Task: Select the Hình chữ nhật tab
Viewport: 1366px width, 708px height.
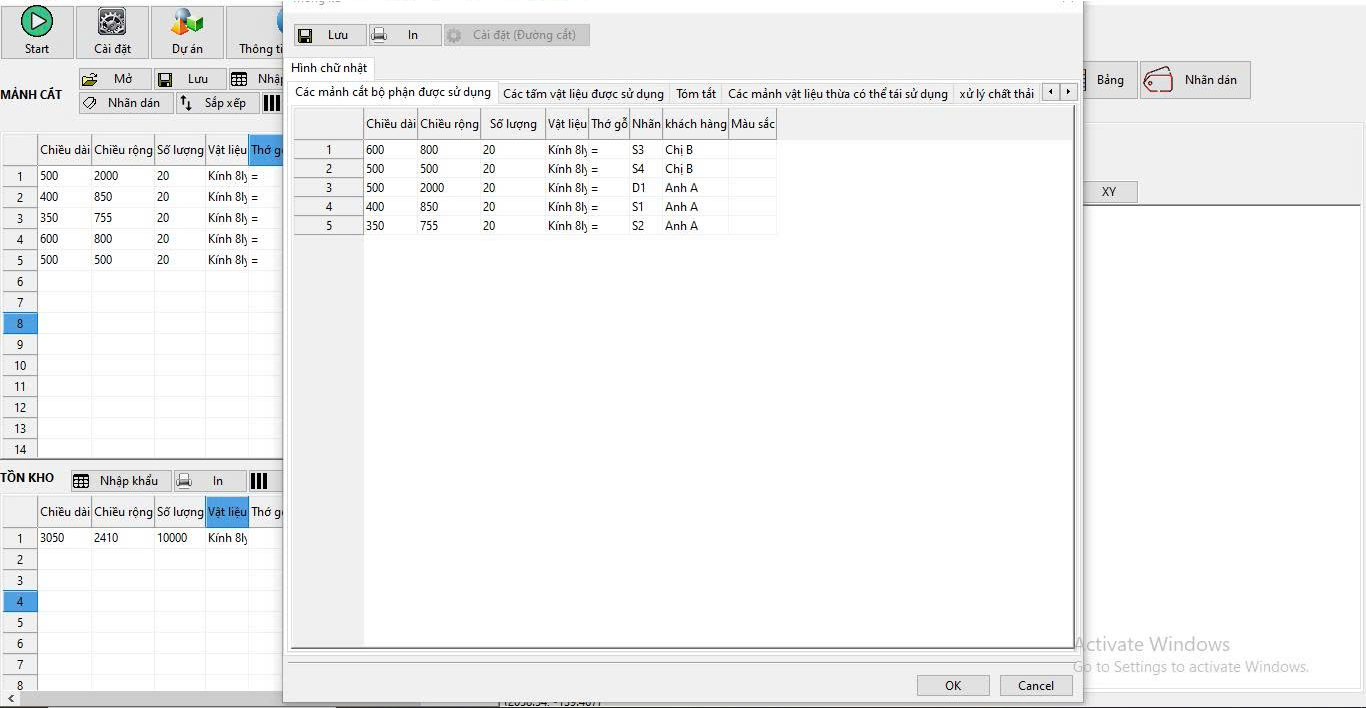Action: (x=329, y=67)
